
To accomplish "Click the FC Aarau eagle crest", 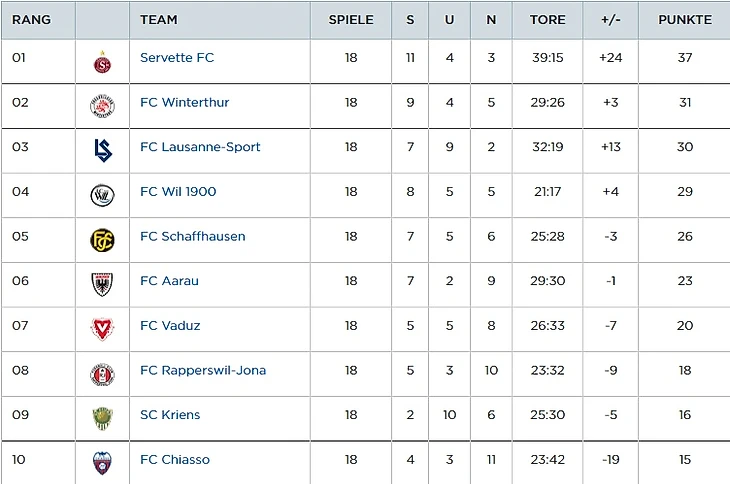I will pos(102,285).
